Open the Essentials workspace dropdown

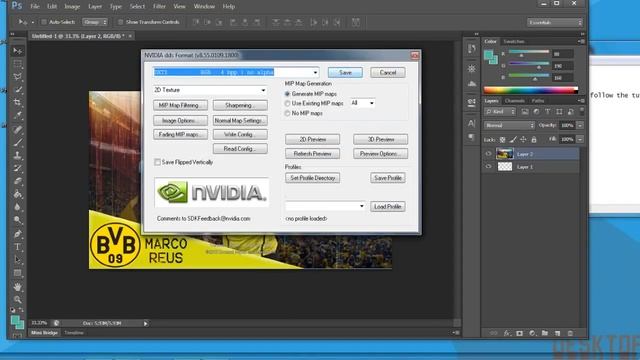point(554,22)
